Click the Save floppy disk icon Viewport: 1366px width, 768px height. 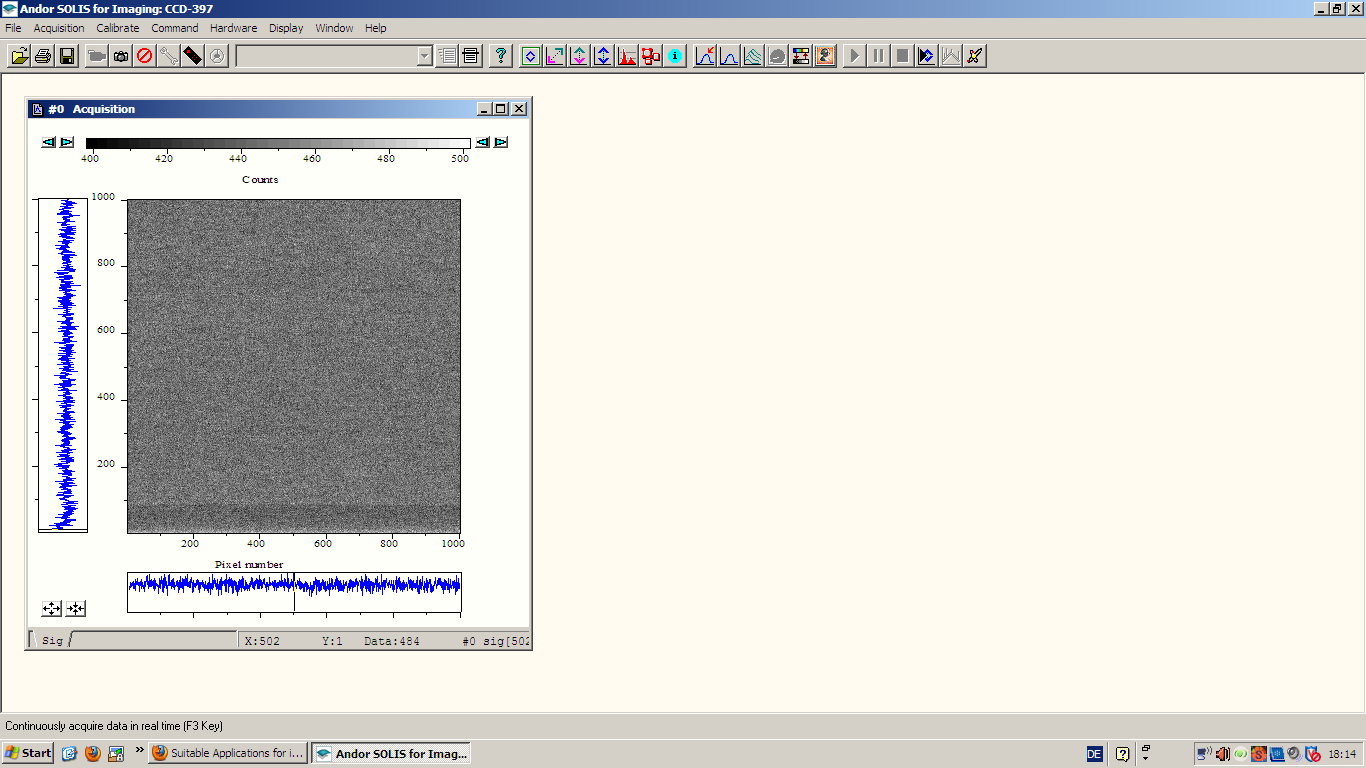point(67,56)
